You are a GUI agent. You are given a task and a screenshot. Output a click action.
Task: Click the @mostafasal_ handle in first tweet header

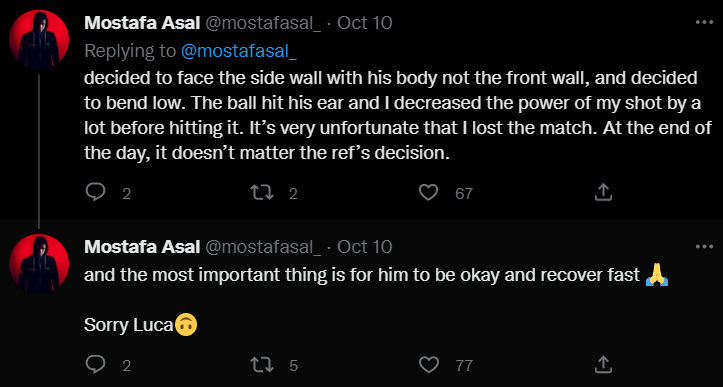click(262, 23)
